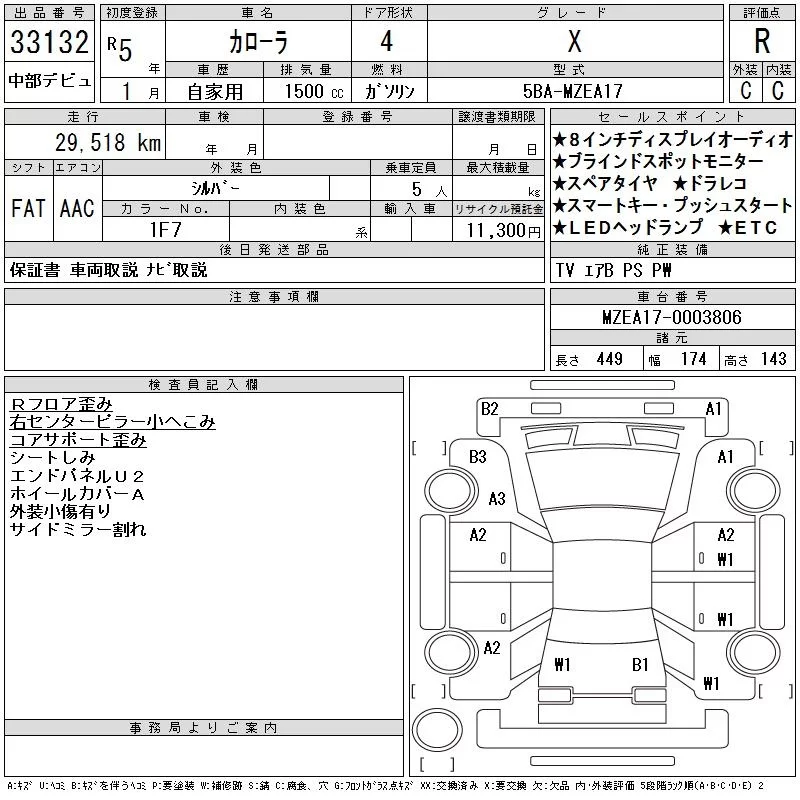Click the color number 1F7 field

coord(165,229)
